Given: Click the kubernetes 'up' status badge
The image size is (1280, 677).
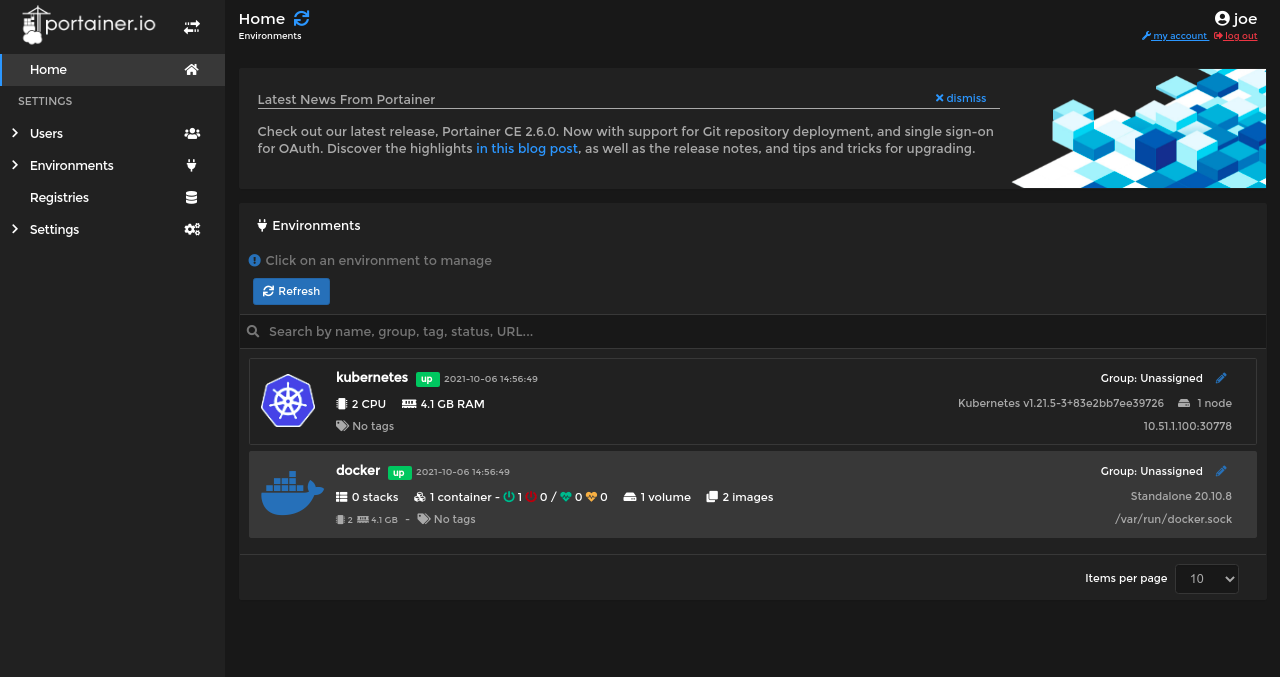Looking at the screenshot, I should click(427, 379).
